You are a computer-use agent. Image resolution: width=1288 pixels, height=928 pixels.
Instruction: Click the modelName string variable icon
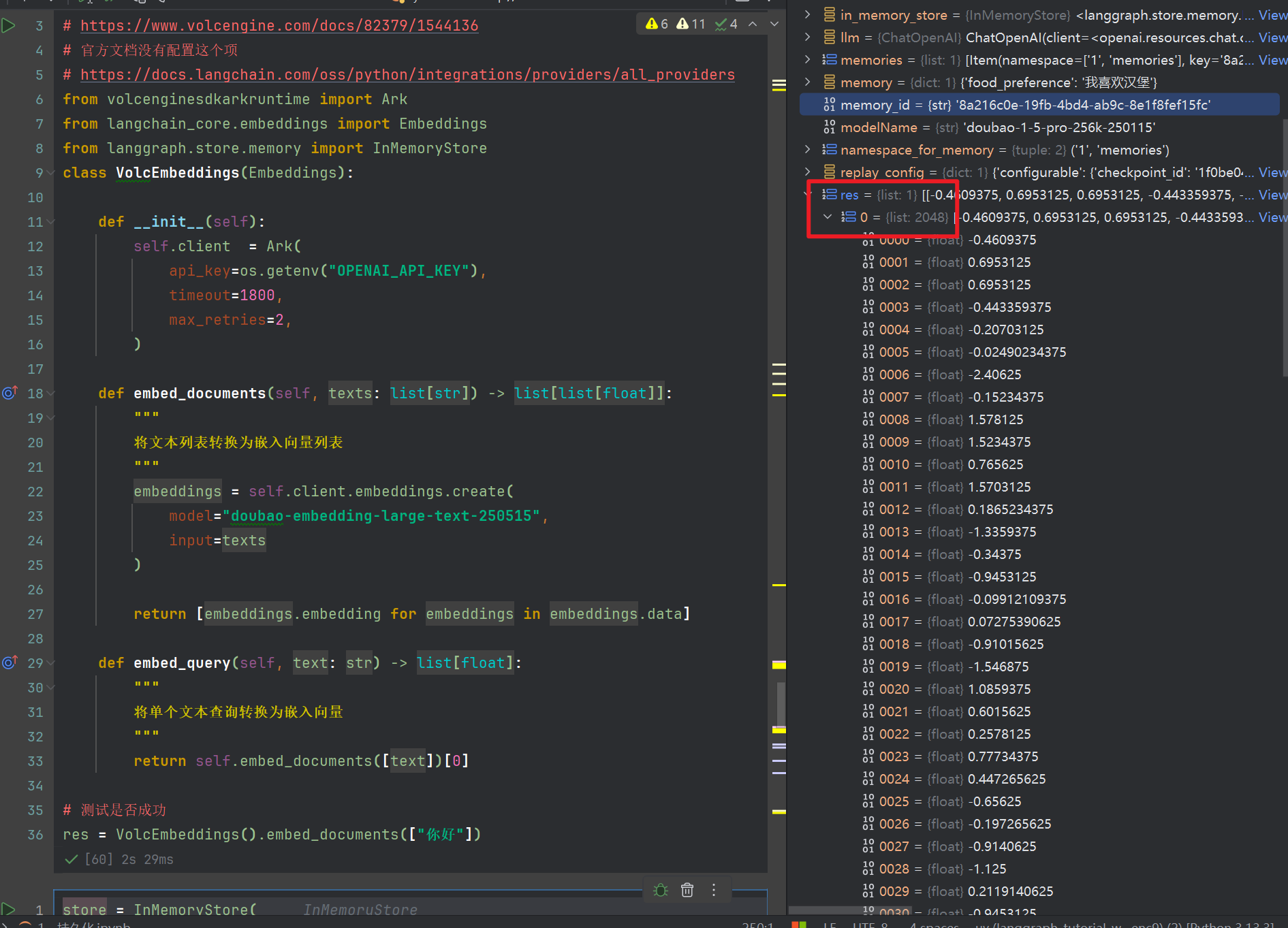click(x=830, y=127)
